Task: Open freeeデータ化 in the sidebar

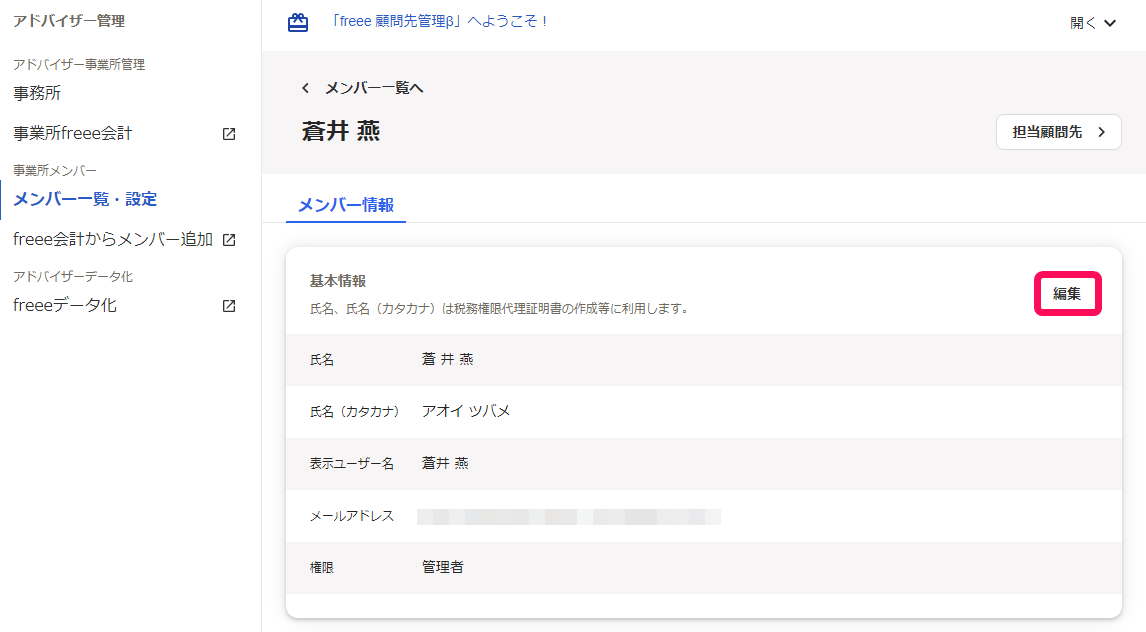Action: pyautogui.click(x=65, y=305)
